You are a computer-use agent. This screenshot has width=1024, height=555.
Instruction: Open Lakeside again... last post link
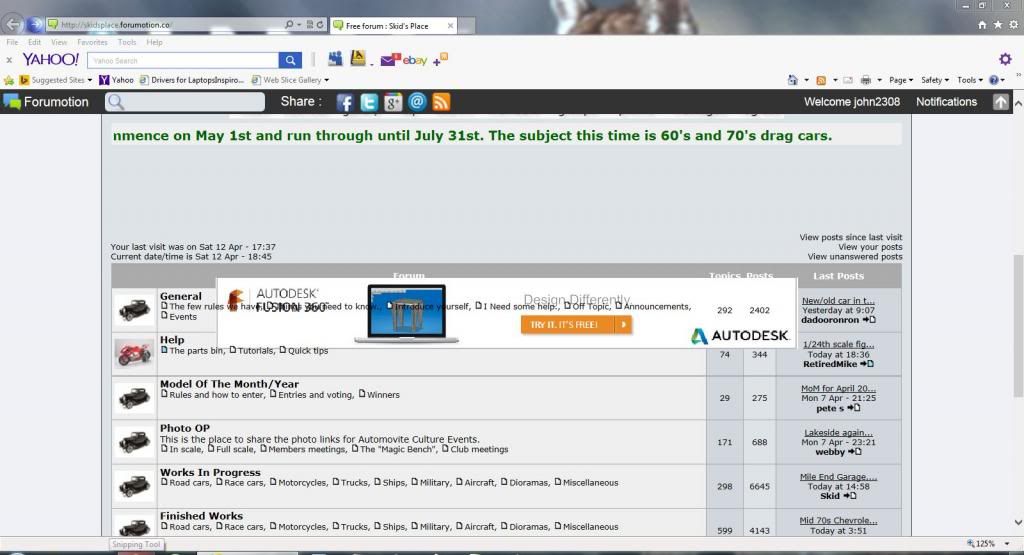[838, 432]
